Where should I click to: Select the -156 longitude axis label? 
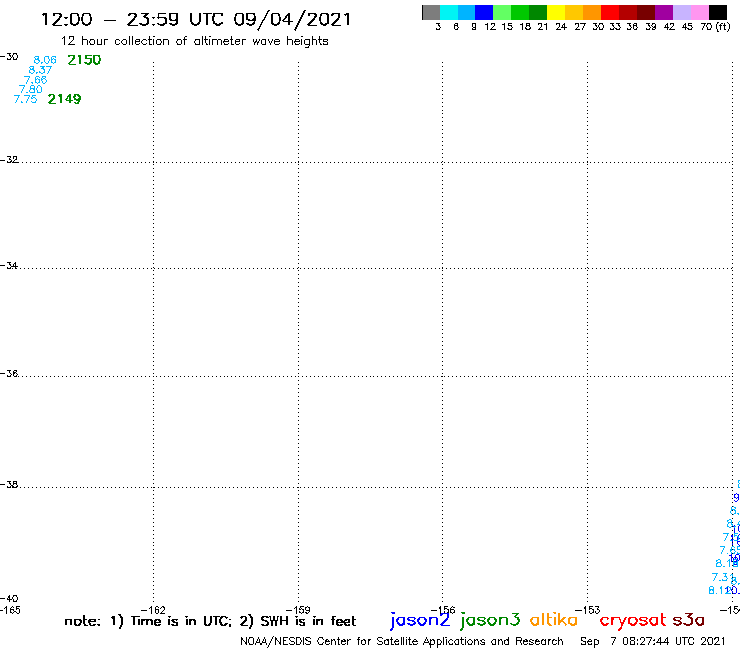pyautogui.click(x=443, y=610)
